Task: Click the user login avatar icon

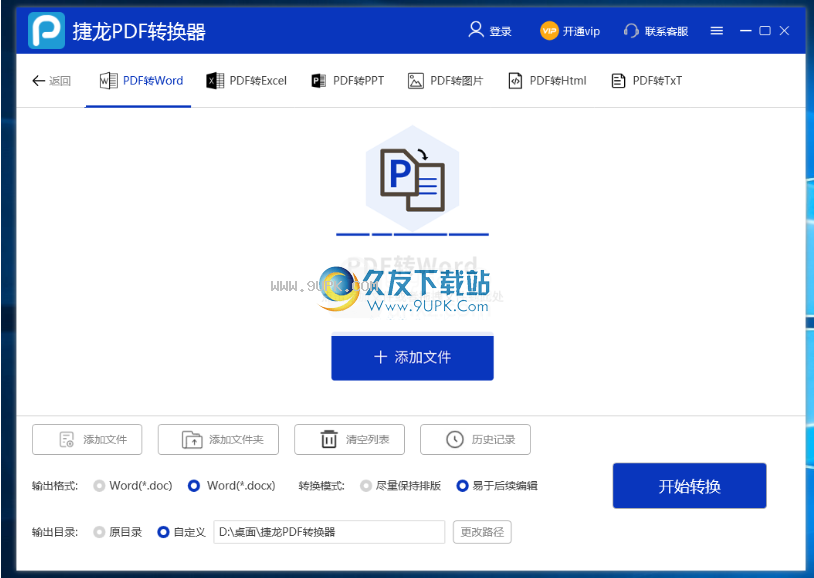Action: point(476,30)
